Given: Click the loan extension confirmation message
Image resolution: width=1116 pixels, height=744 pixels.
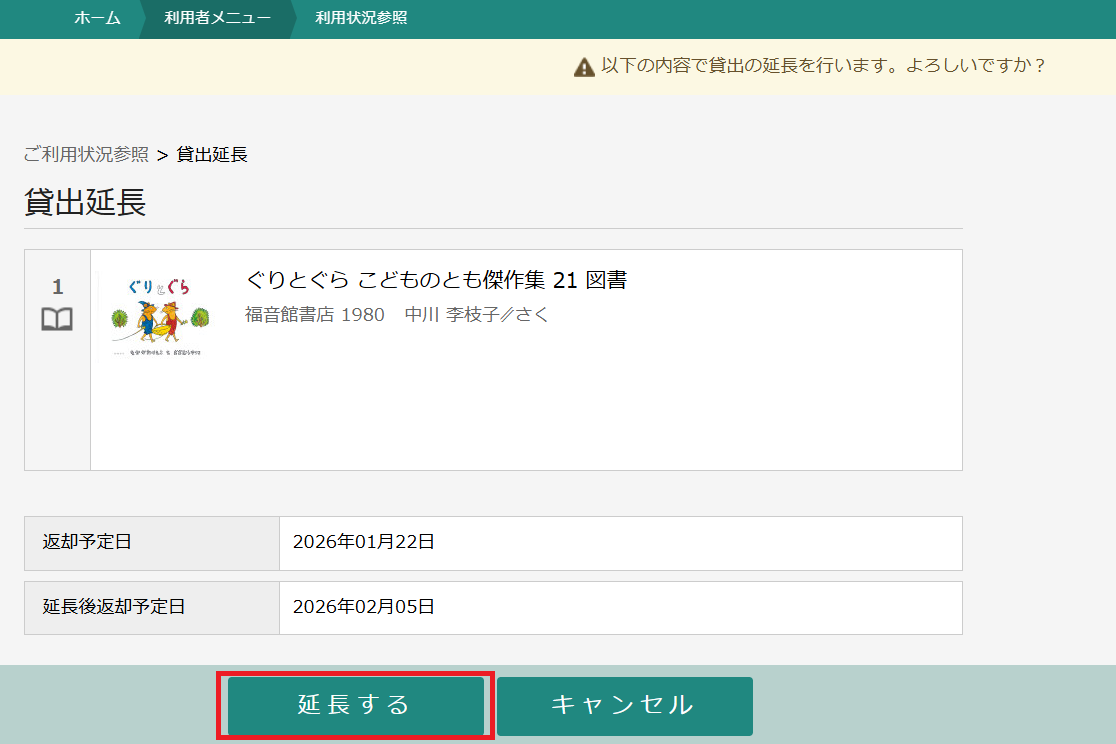Looking at the screenshot, I should [x=823, y=66].
